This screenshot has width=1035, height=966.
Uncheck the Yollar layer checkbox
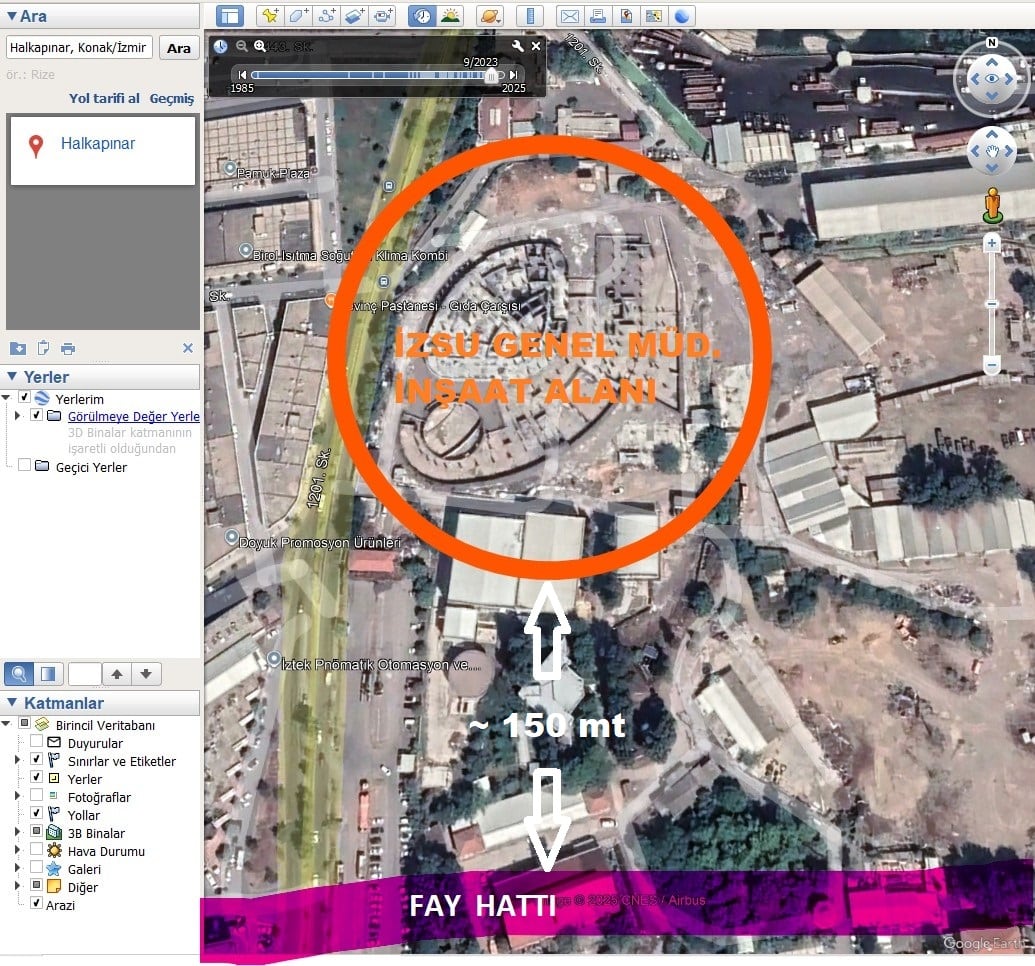point(37,815)
